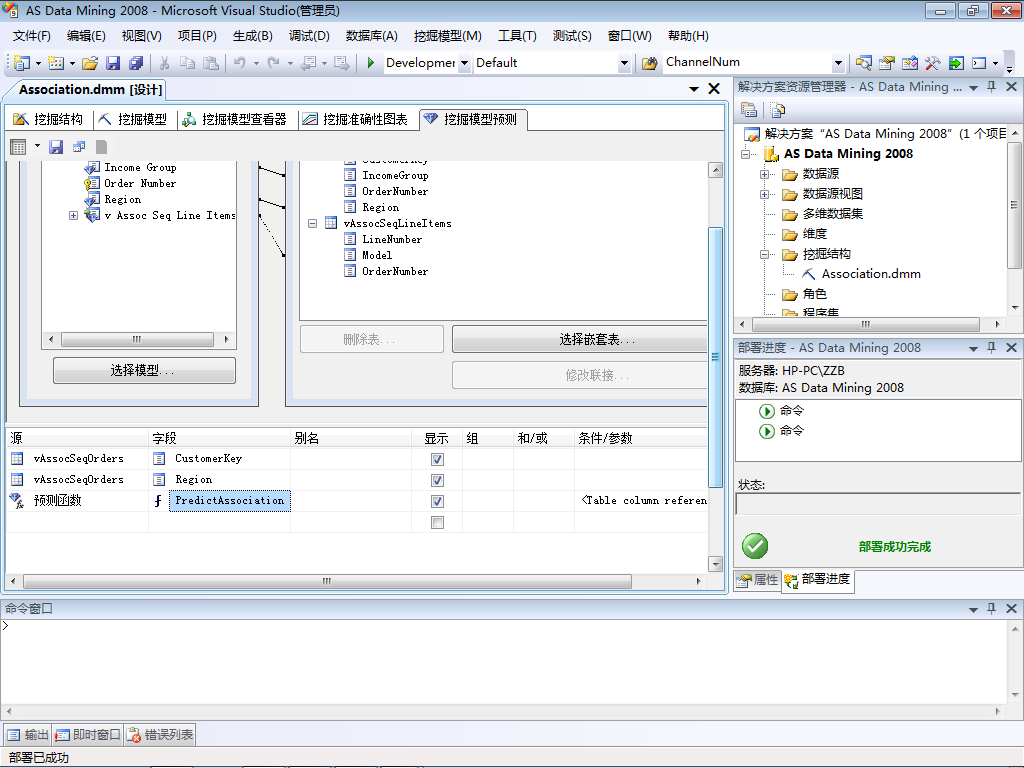The image size is (1024, 768).
Task: Uncheck Show for Region row
Action: (438, 480)
